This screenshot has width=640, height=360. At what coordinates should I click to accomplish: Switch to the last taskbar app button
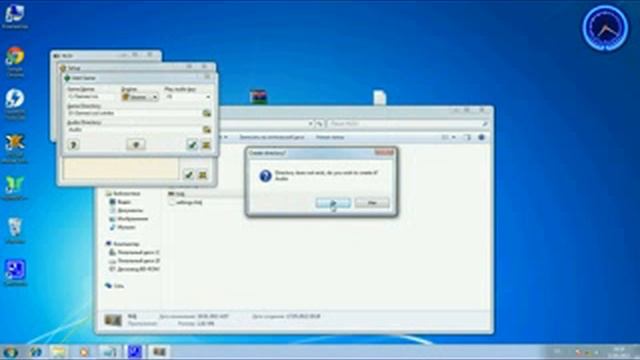(x=159, y=352)
